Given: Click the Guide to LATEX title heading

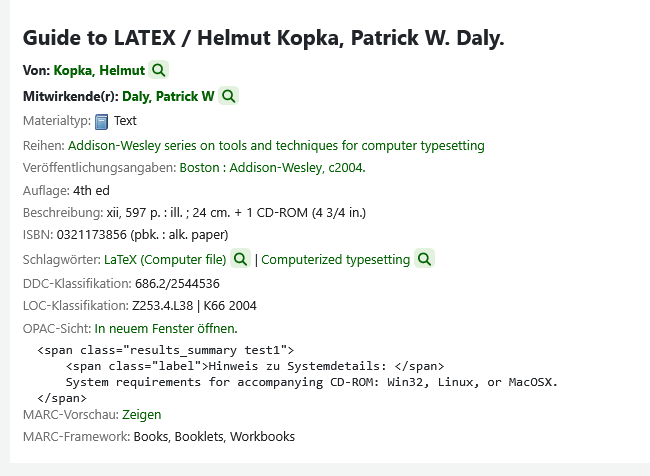Looking at the screenshot, I should click(x=263, y=39).
